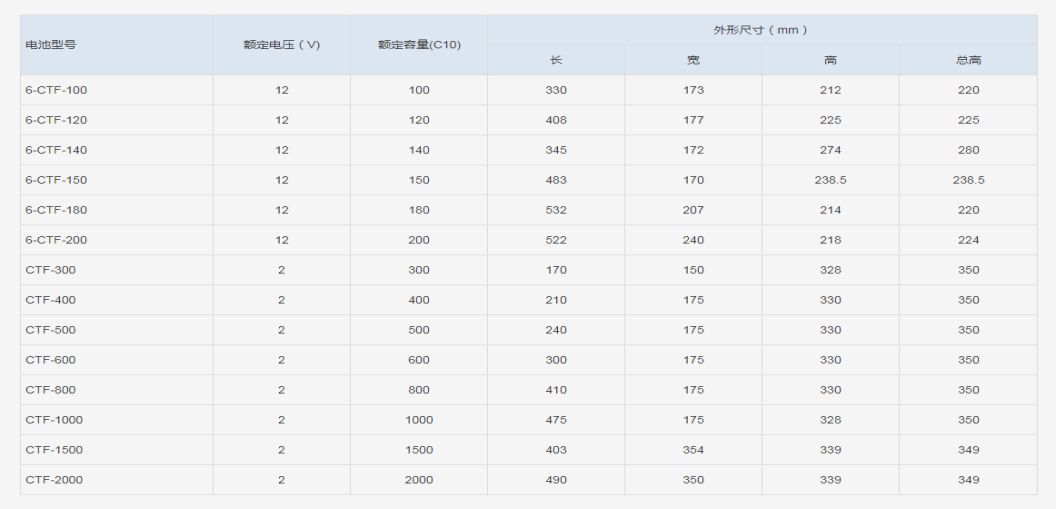
Task: Select width 150 in CTF-300 row
Action: pyautogui.click(x=693, y=270)
